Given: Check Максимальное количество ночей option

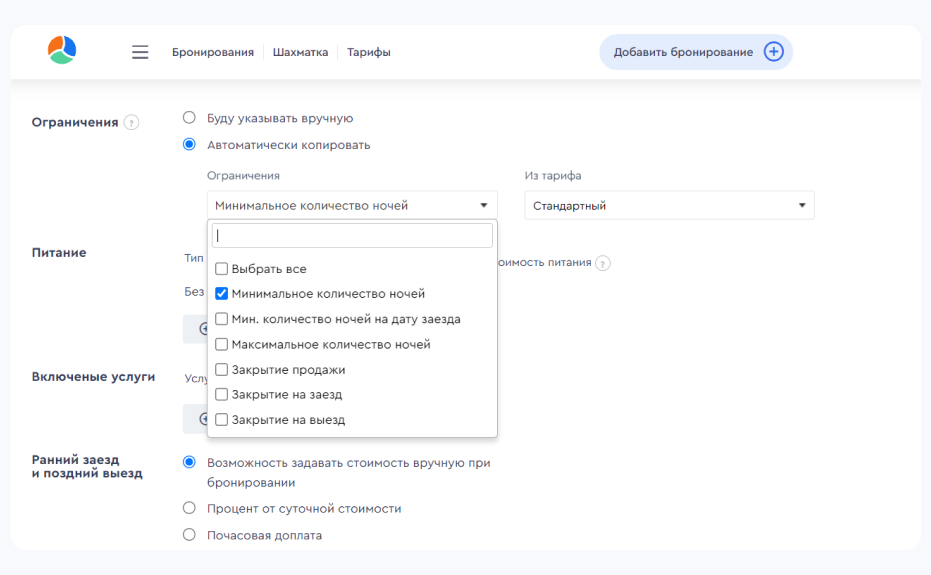Looking at the screenshot, I should (221, 345).
